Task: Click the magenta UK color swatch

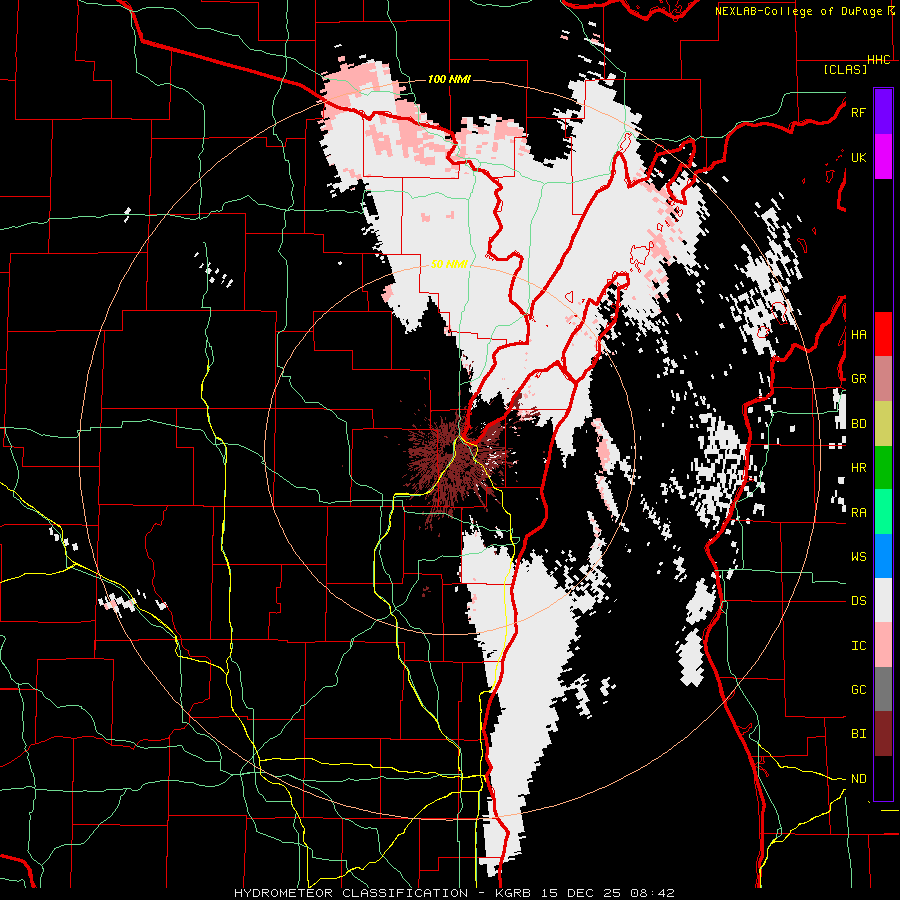Action: tap(883, 157)
